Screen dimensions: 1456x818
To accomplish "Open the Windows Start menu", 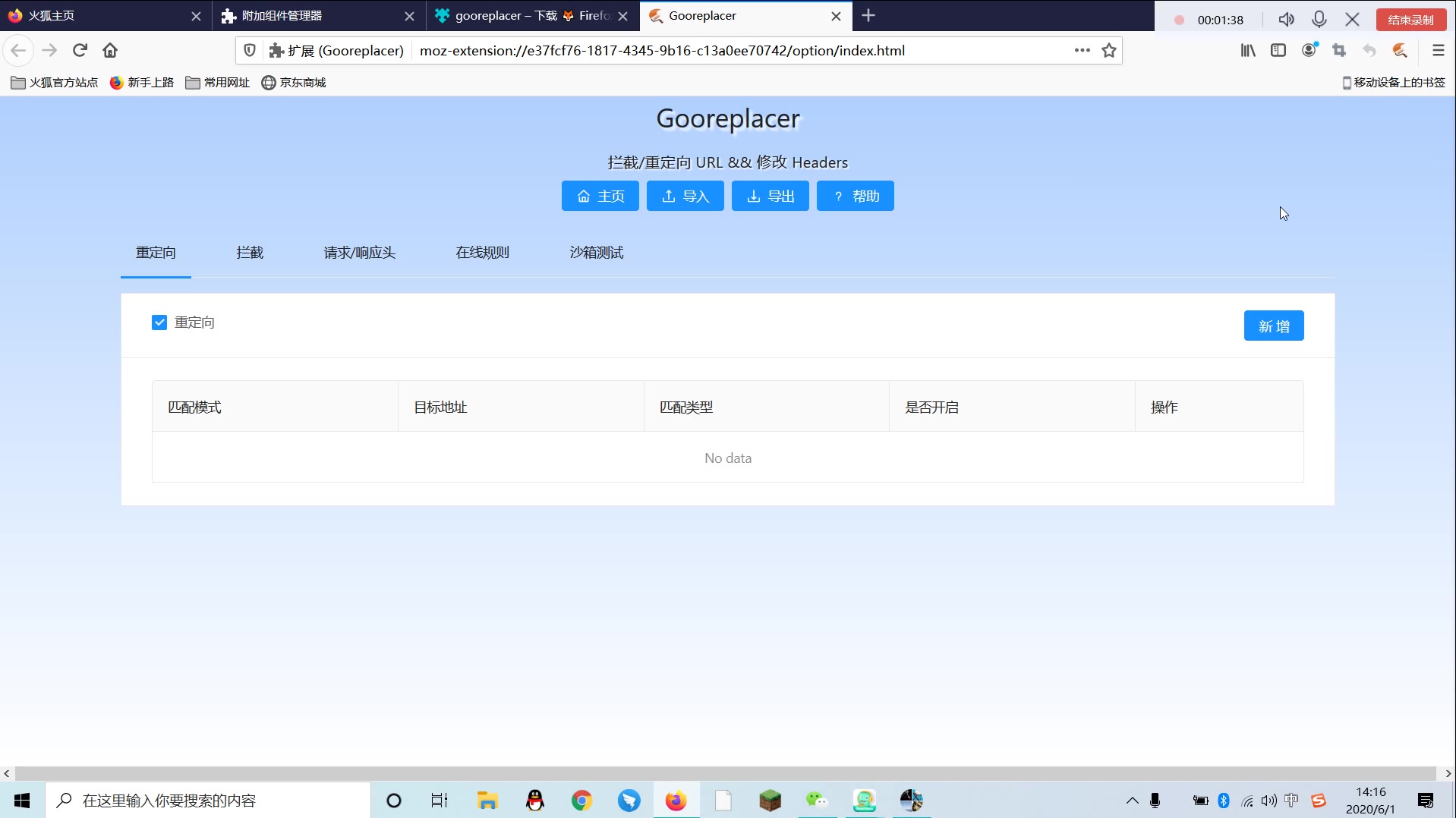I will (22, 801).
